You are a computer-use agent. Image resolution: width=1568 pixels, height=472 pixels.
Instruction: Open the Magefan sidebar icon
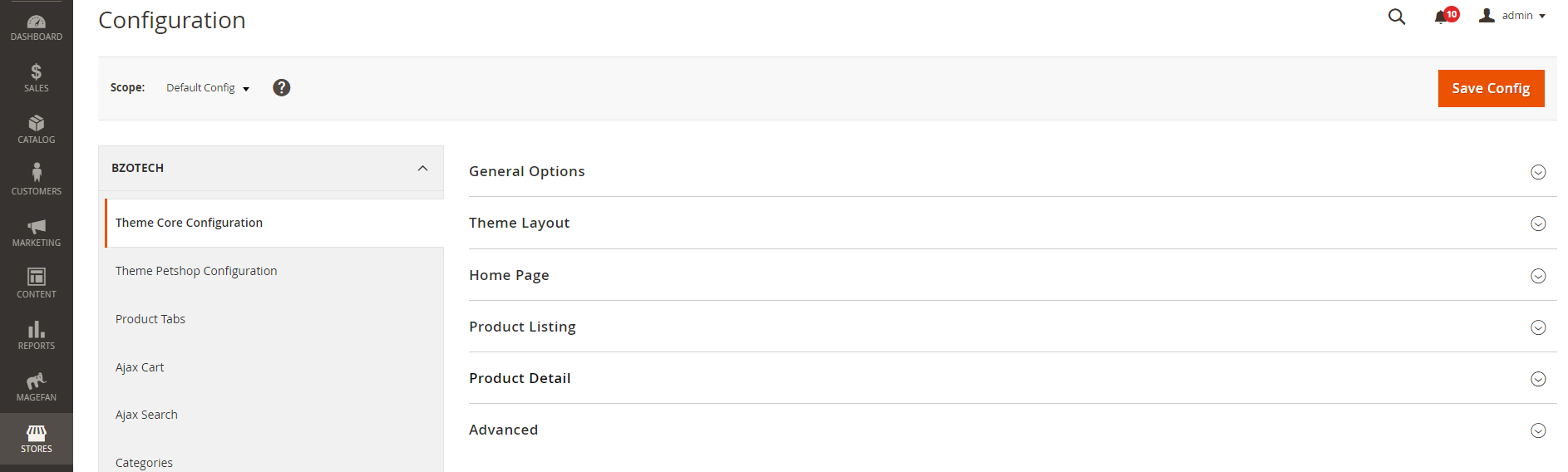(37, 387)
